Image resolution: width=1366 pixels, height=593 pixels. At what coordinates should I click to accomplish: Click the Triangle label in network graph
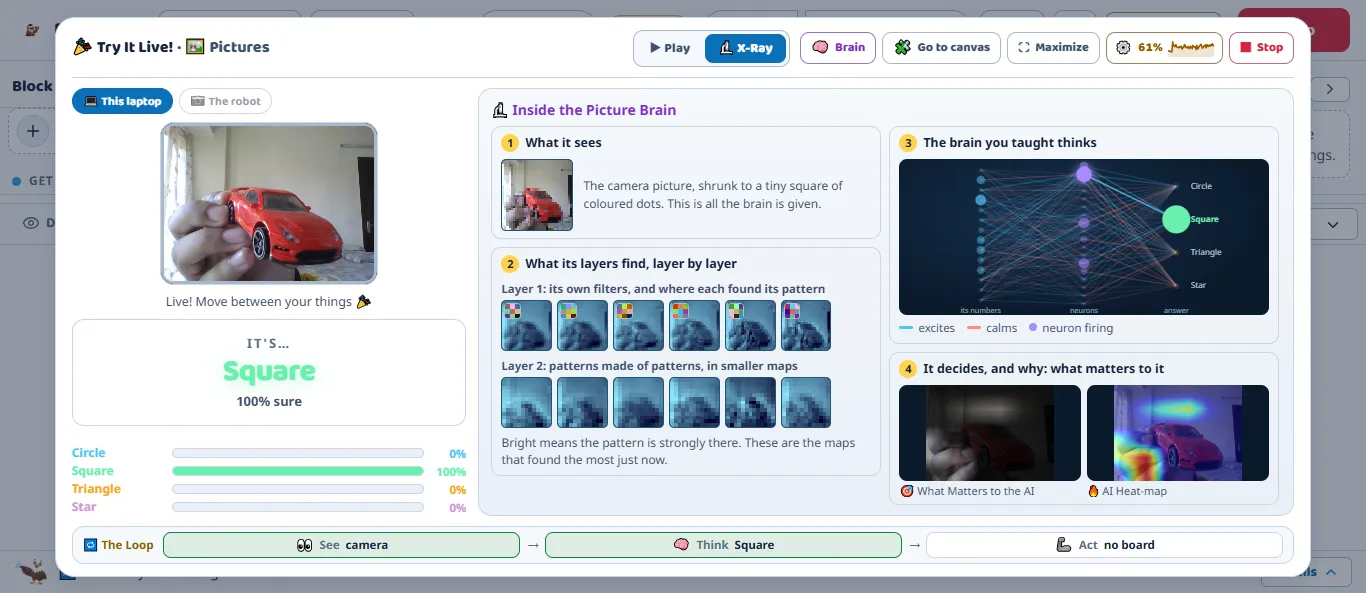point(1206,252)
